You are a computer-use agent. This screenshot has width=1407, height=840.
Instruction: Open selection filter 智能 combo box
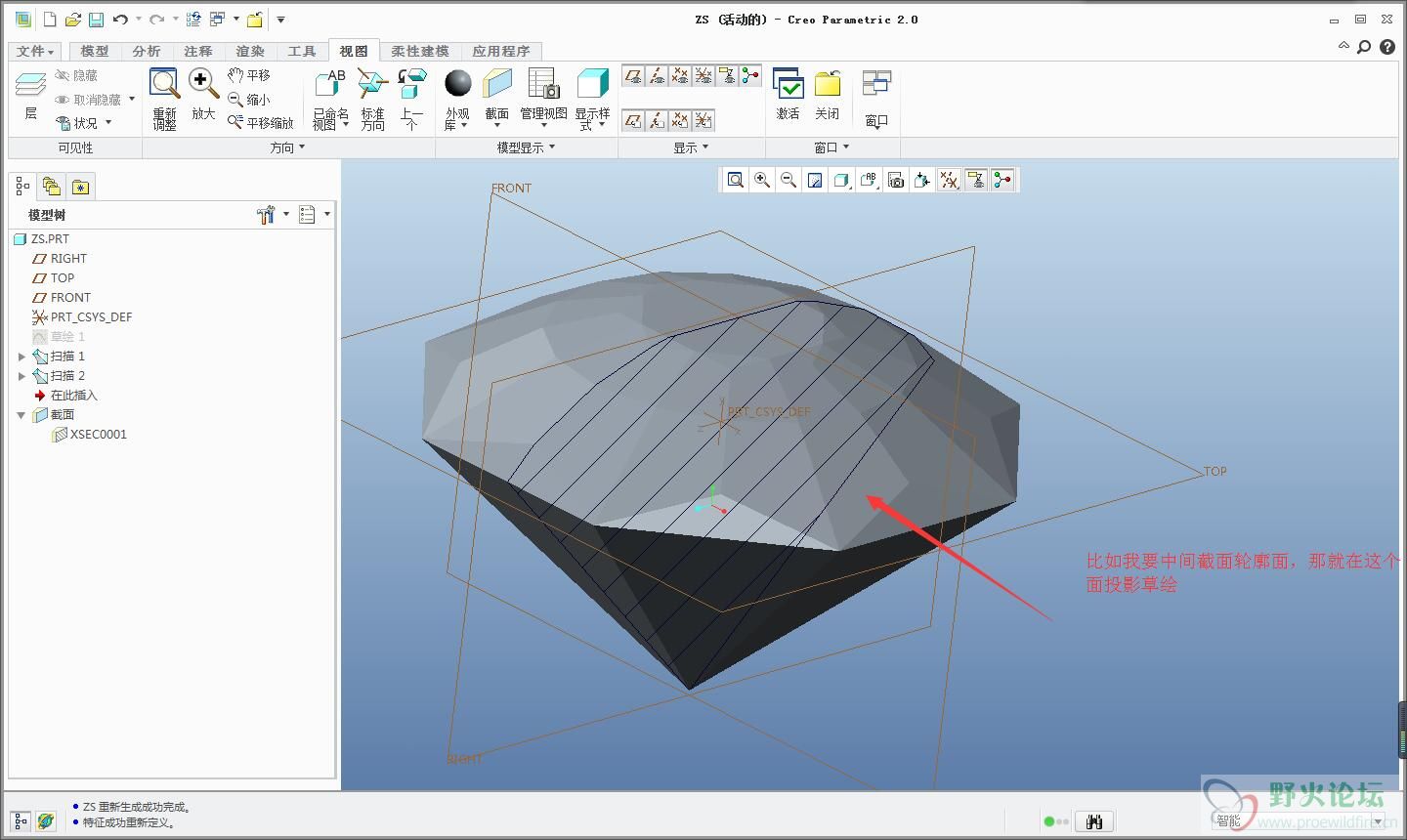coord(1297,821)
